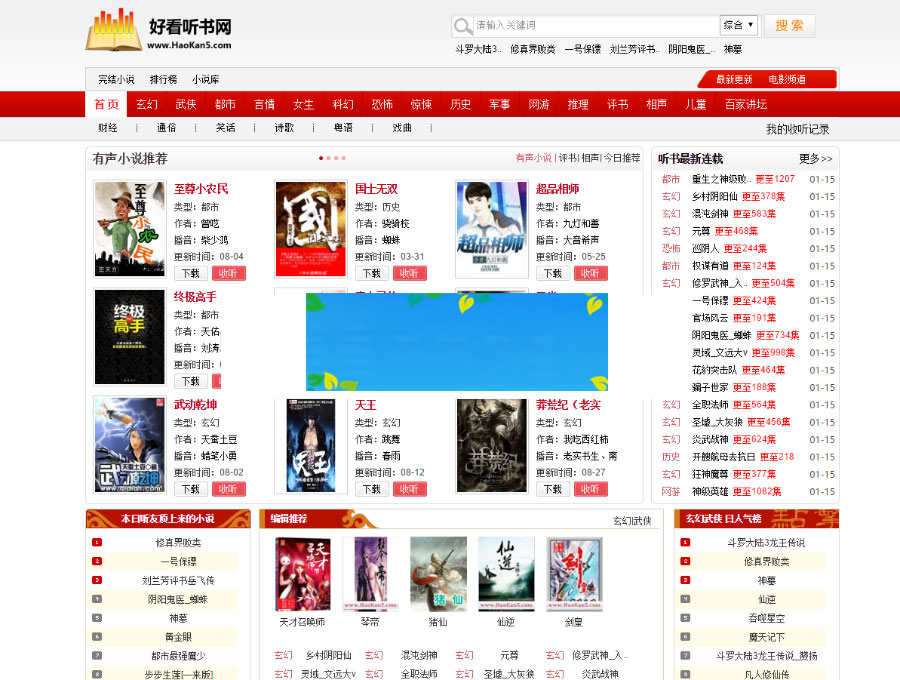Click the magnifying glass search icon
Image resolution: width=900 pixels, height=680 pixels.
(x=461, y=26)
